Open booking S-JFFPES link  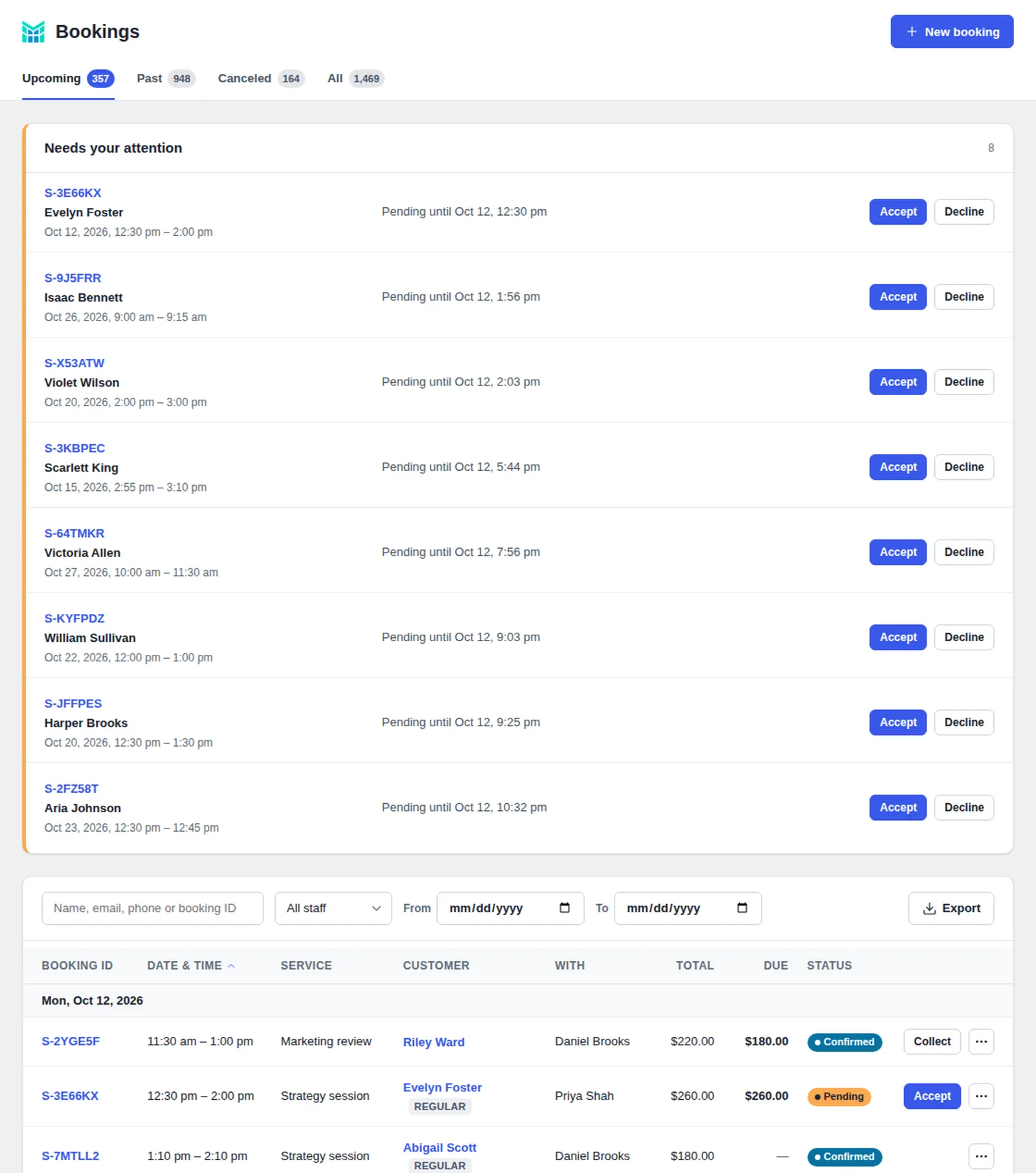click(73, 703)
